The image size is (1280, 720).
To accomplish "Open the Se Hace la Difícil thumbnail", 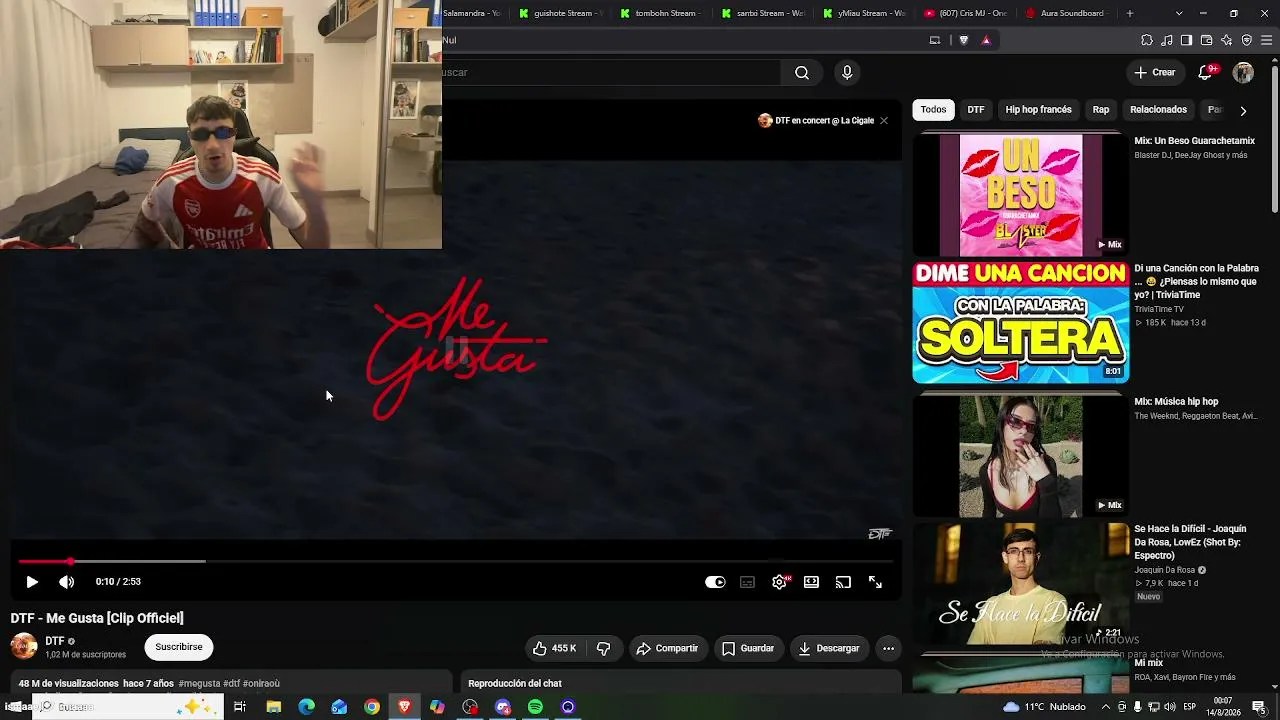I will click(1021, 584).
